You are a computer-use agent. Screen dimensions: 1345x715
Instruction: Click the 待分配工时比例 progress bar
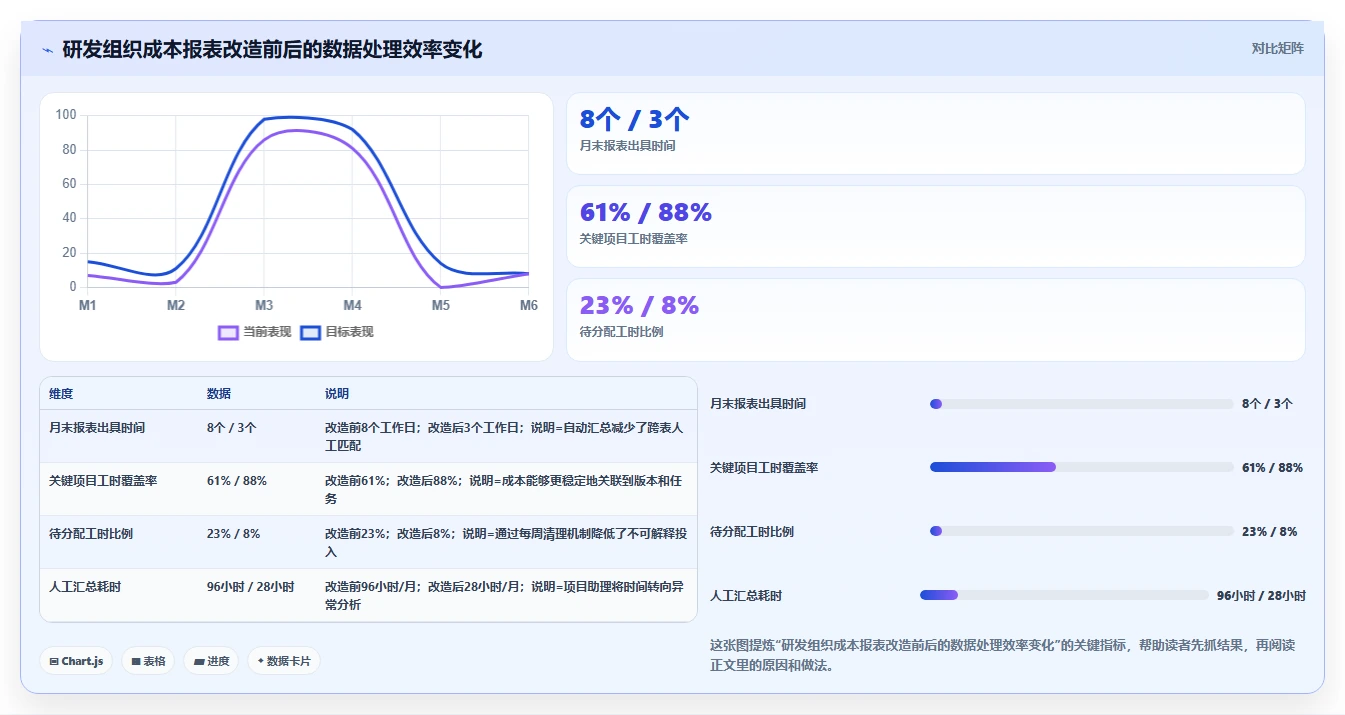tap(1081, 531)
